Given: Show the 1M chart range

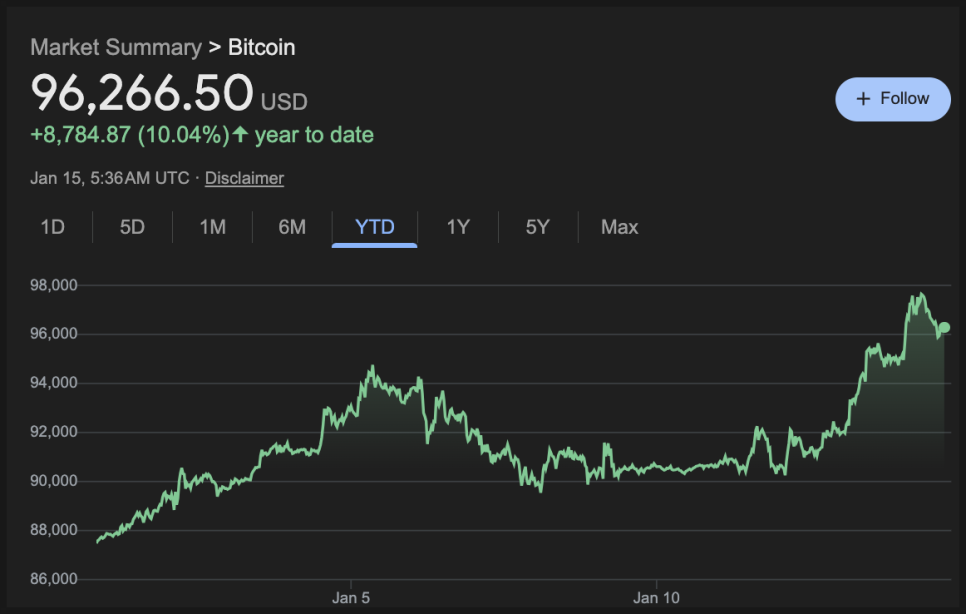Looking at the screenshot, I should [x=212, y=227].
